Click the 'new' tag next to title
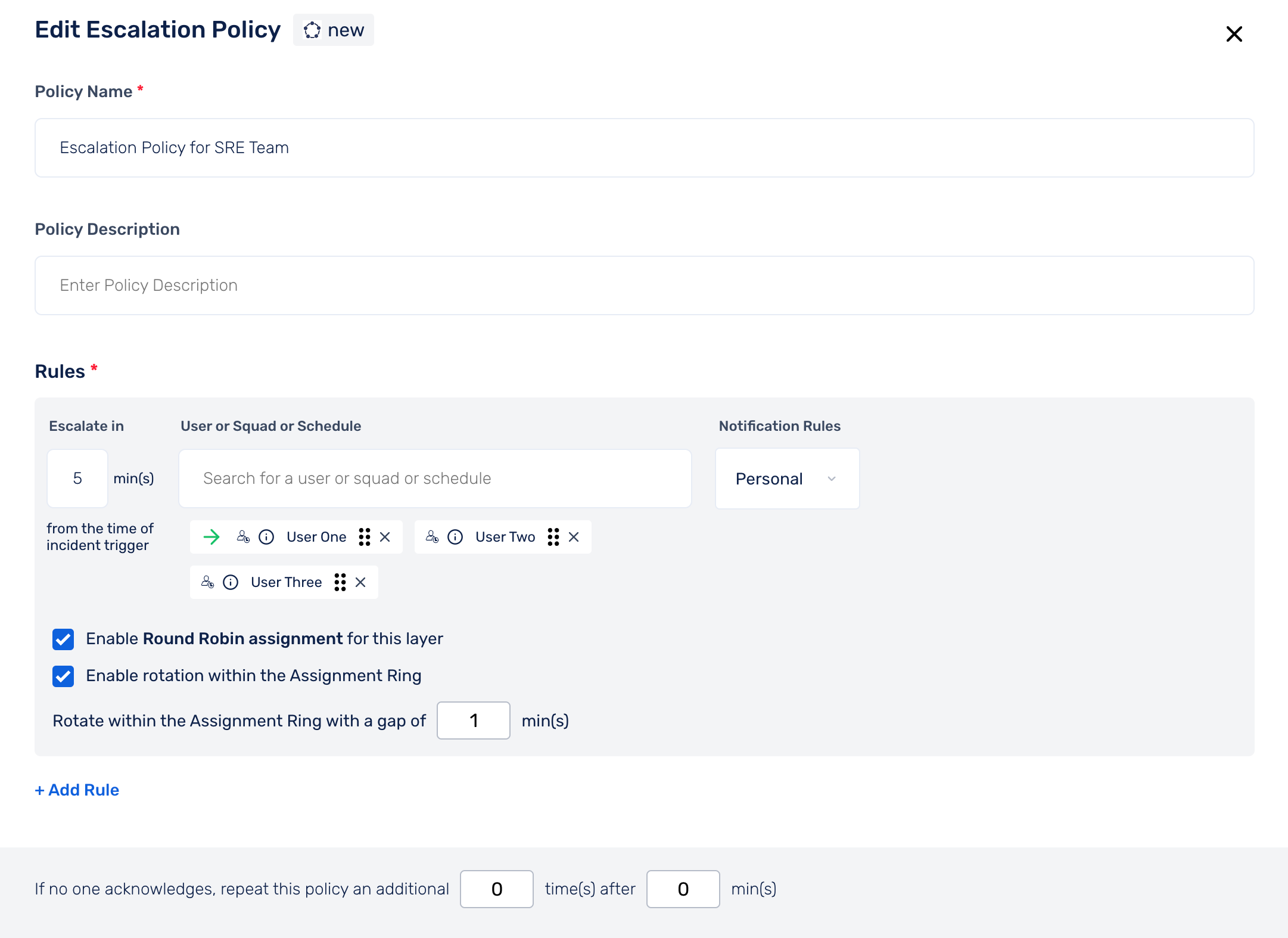This screenshot has height=938, width=1288. click(334, 30)
